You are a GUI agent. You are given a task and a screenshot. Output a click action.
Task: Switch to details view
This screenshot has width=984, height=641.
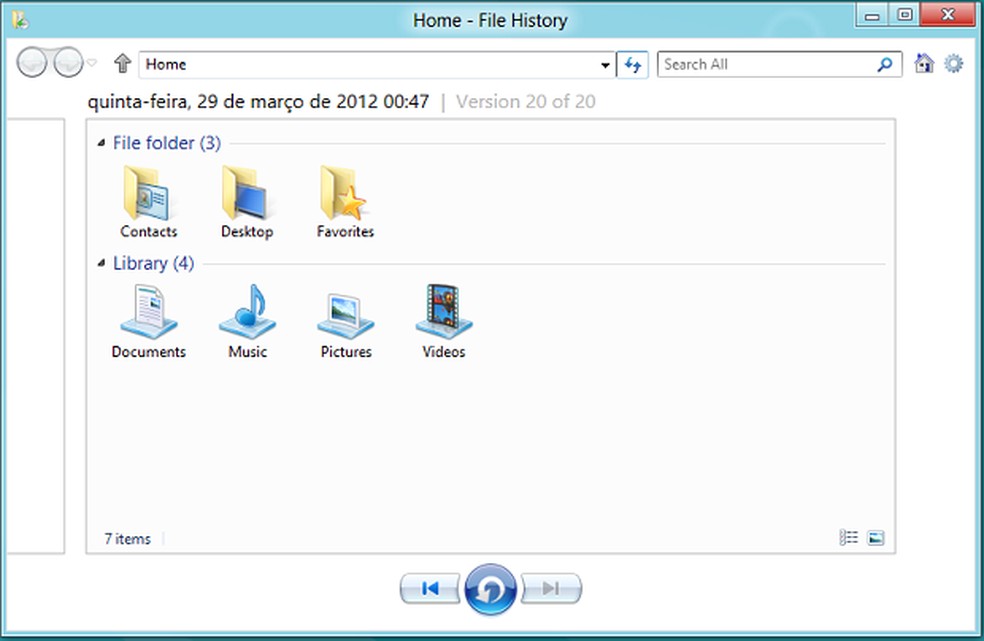pyautogui.click(x=848, y=537)
